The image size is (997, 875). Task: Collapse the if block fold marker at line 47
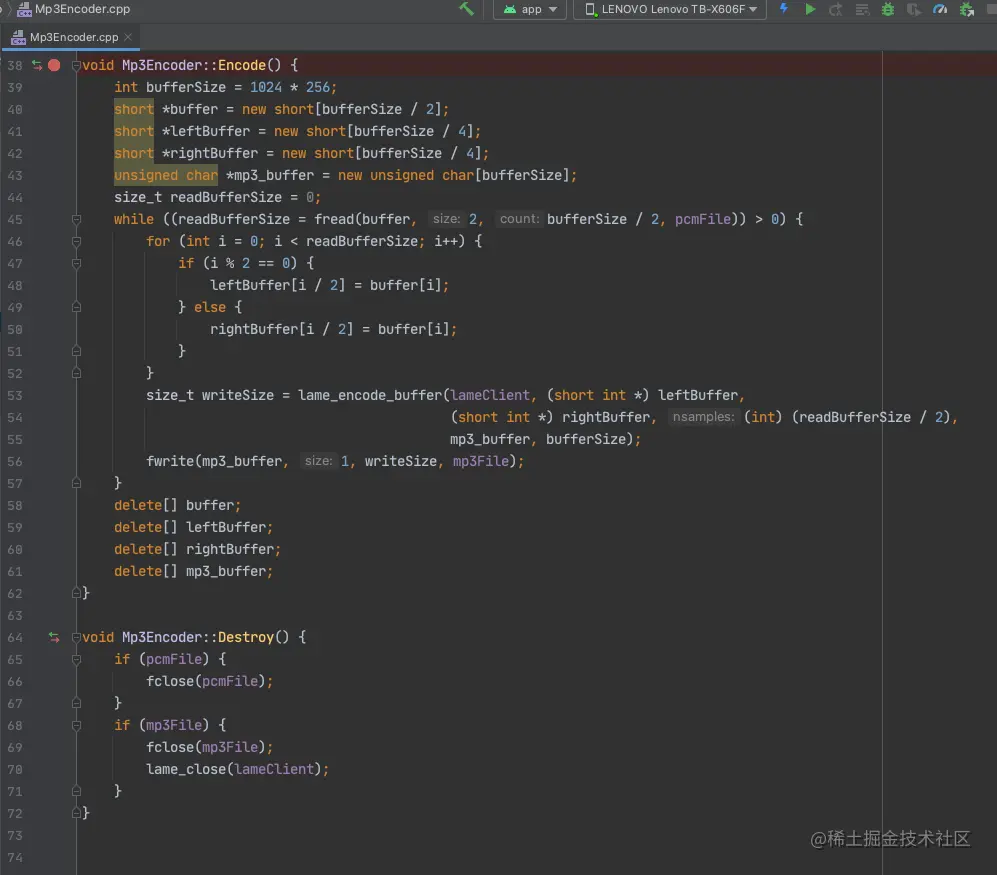(x=76, y=263)
